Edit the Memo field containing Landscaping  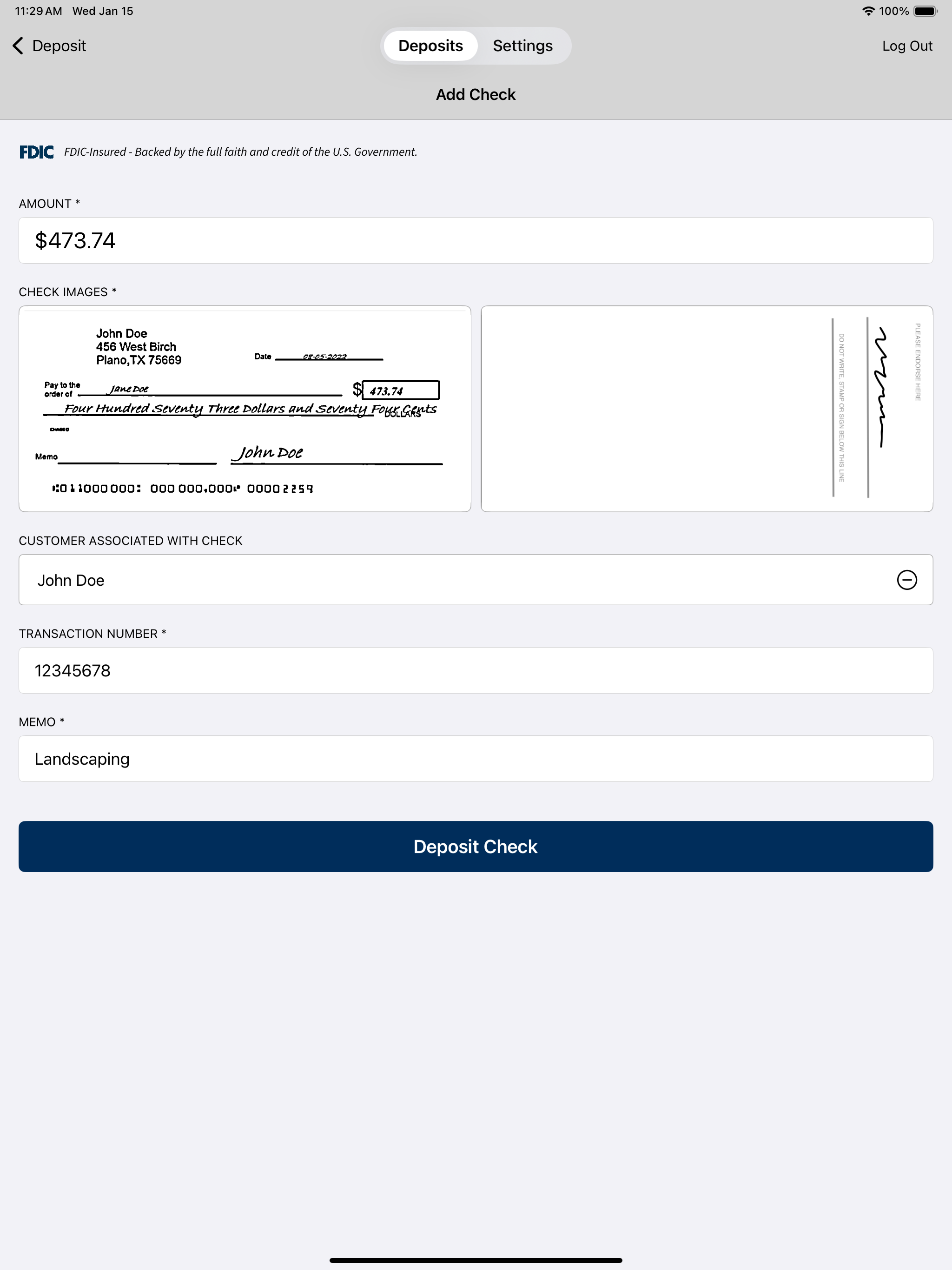pyautogui.click(x=476, y=759)
